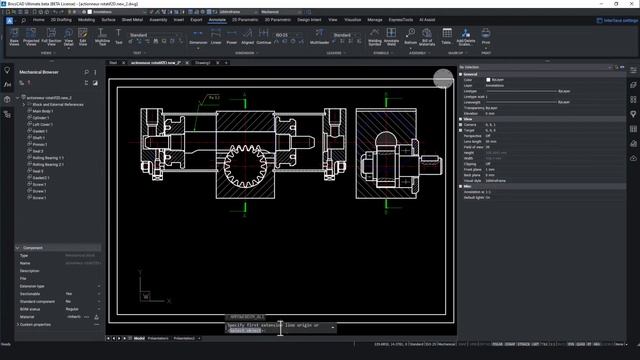Collapse the Misc section in Properties
This screenshot has height=360, width=640.
[461, 186]
